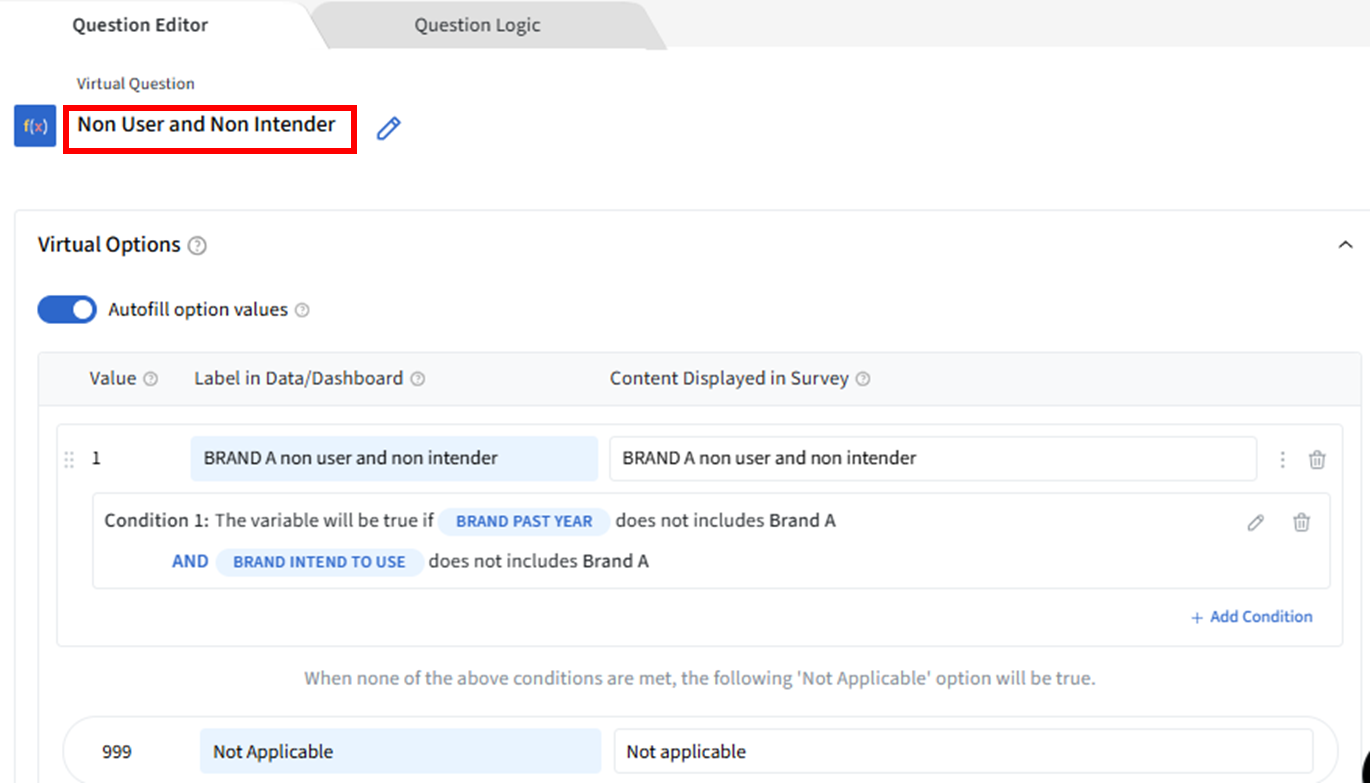Click help icon beside Virtual Options heading
1370x783 pixels.
(197, 246)
